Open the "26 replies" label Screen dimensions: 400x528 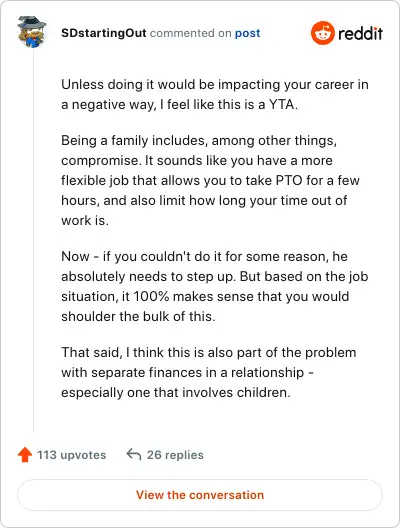[x=175, y=455]
